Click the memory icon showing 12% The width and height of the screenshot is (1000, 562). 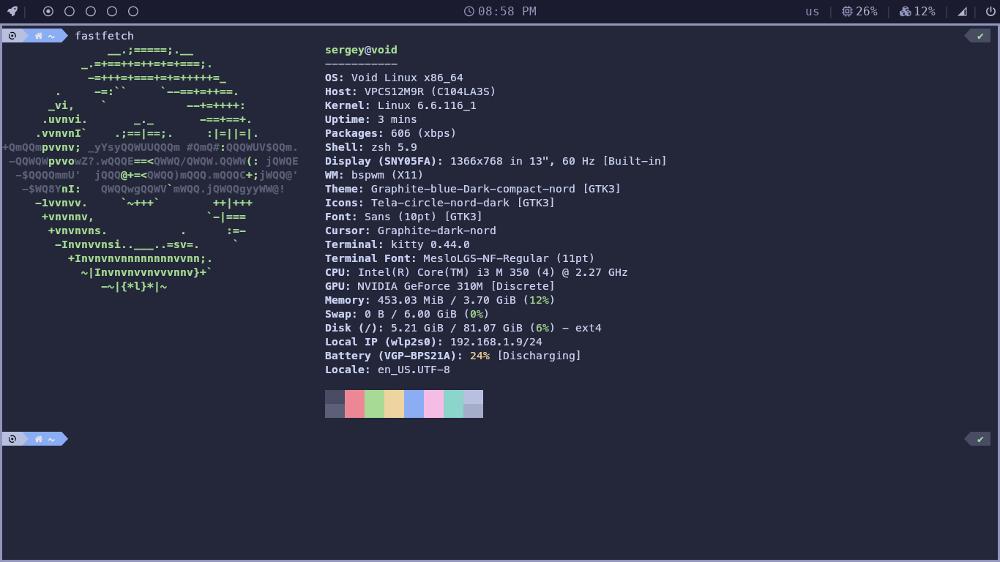[x=905, y=11]
